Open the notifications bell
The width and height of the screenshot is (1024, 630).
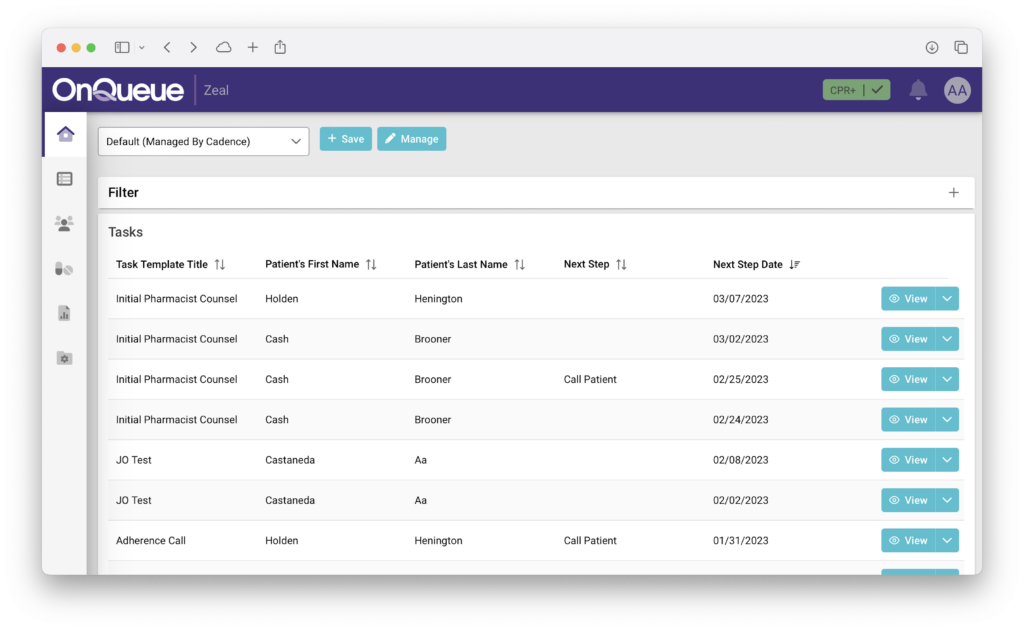tap(917, 90)
